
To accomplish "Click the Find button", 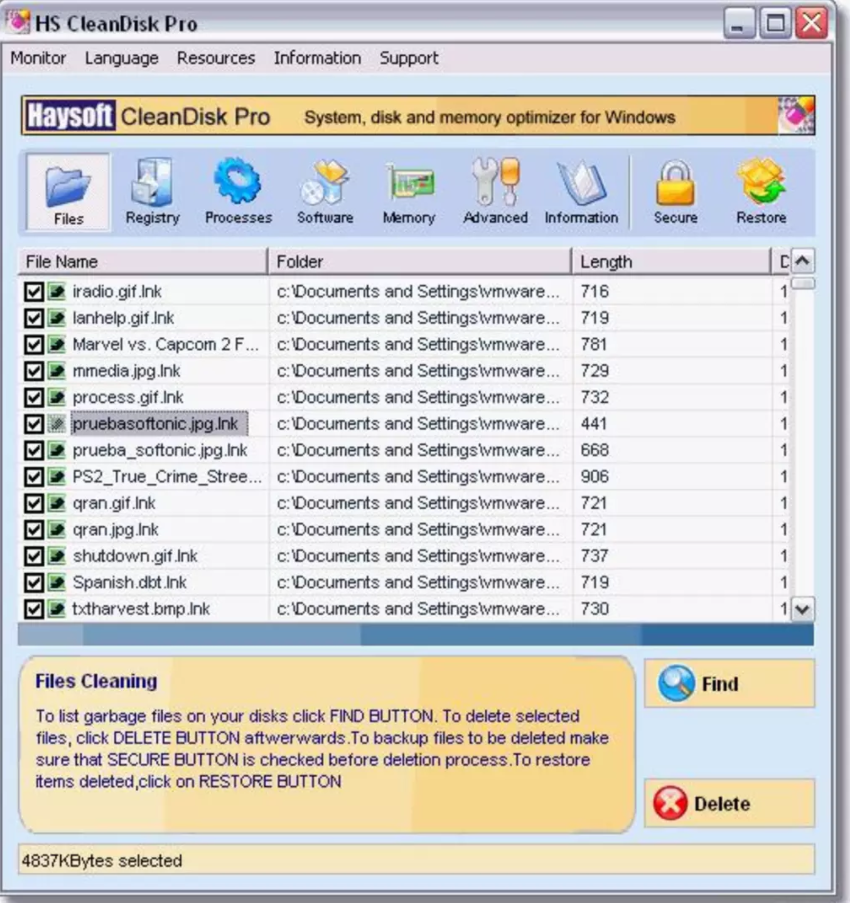I will click(728, 684).
